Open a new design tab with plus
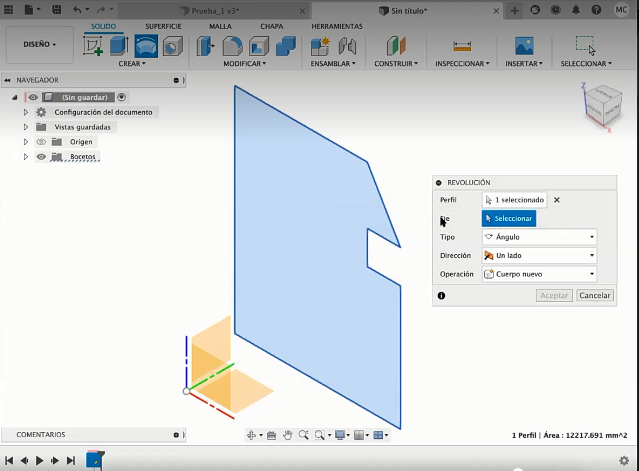 tap(515, 11)
